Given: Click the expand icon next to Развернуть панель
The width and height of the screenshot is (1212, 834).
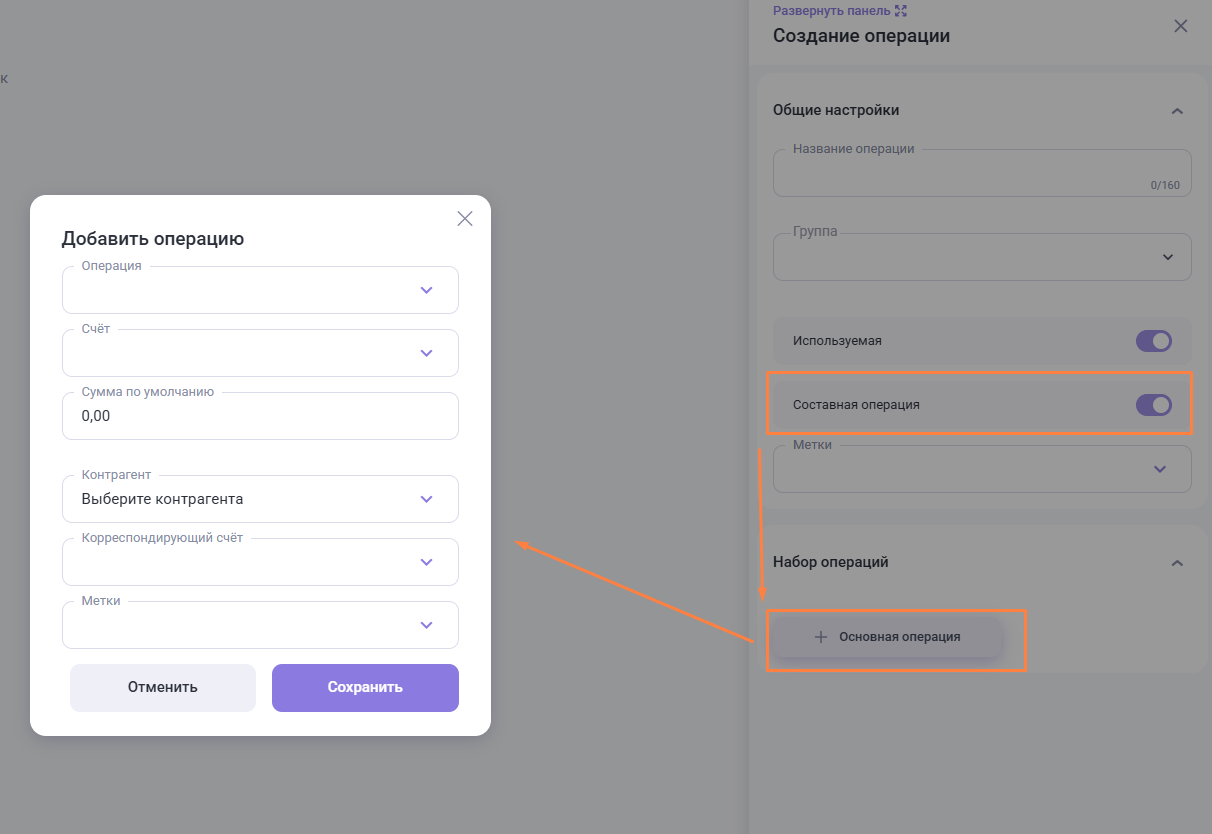Looking at the screenshot, I should [x=901, y=11].
